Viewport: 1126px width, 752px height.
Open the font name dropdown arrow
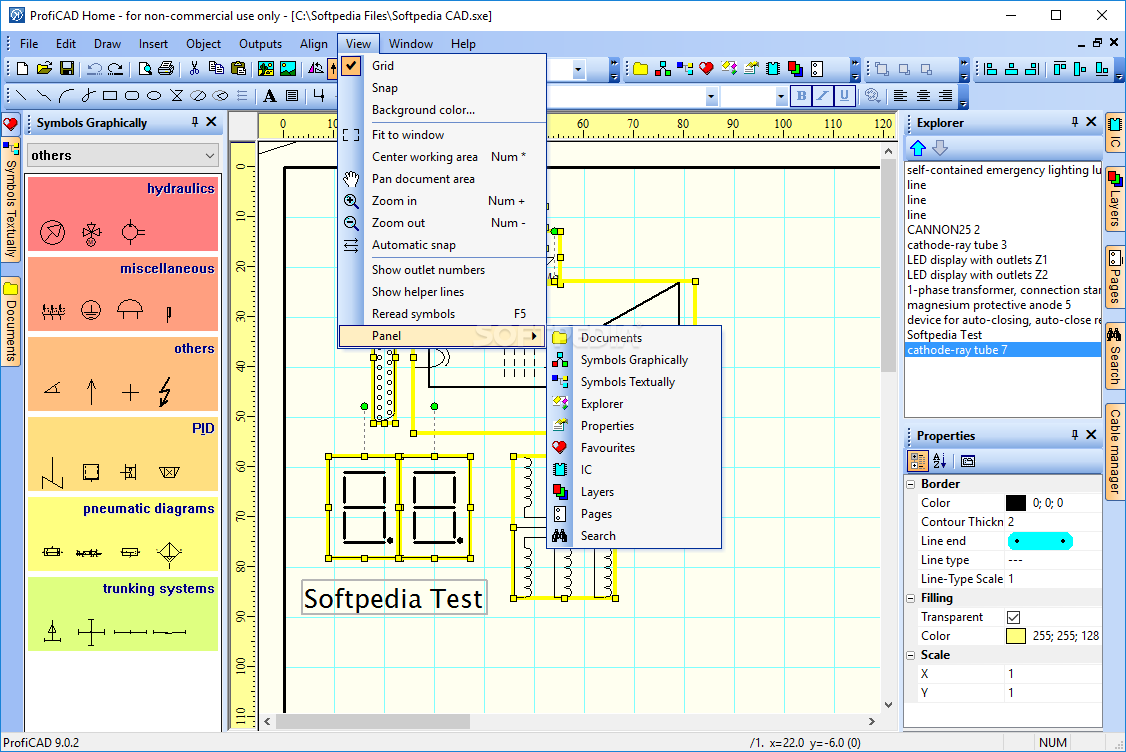pyautogui.click(x=711, y=96)
